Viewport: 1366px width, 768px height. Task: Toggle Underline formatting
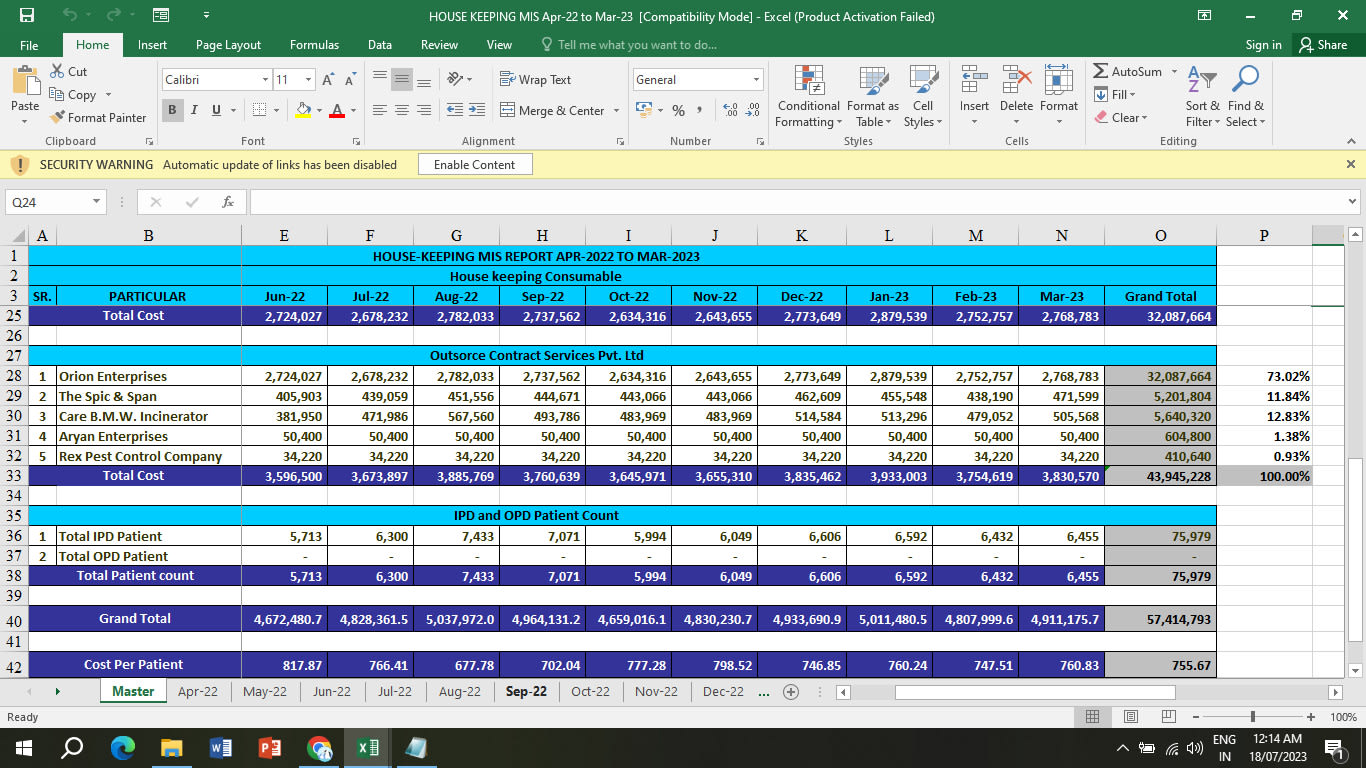click(216, 110)
